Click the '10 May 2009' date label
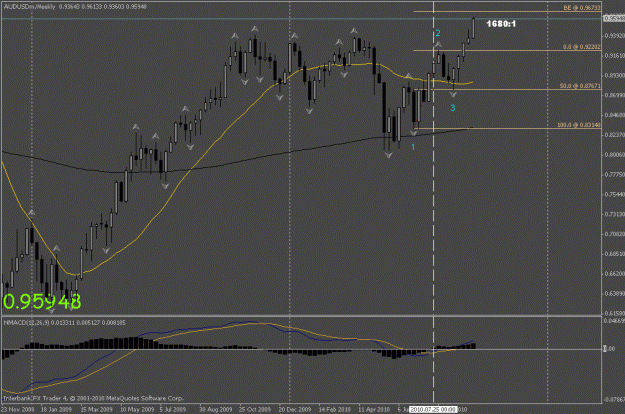This screenshot has width=625, height=414. click(137, 409)
